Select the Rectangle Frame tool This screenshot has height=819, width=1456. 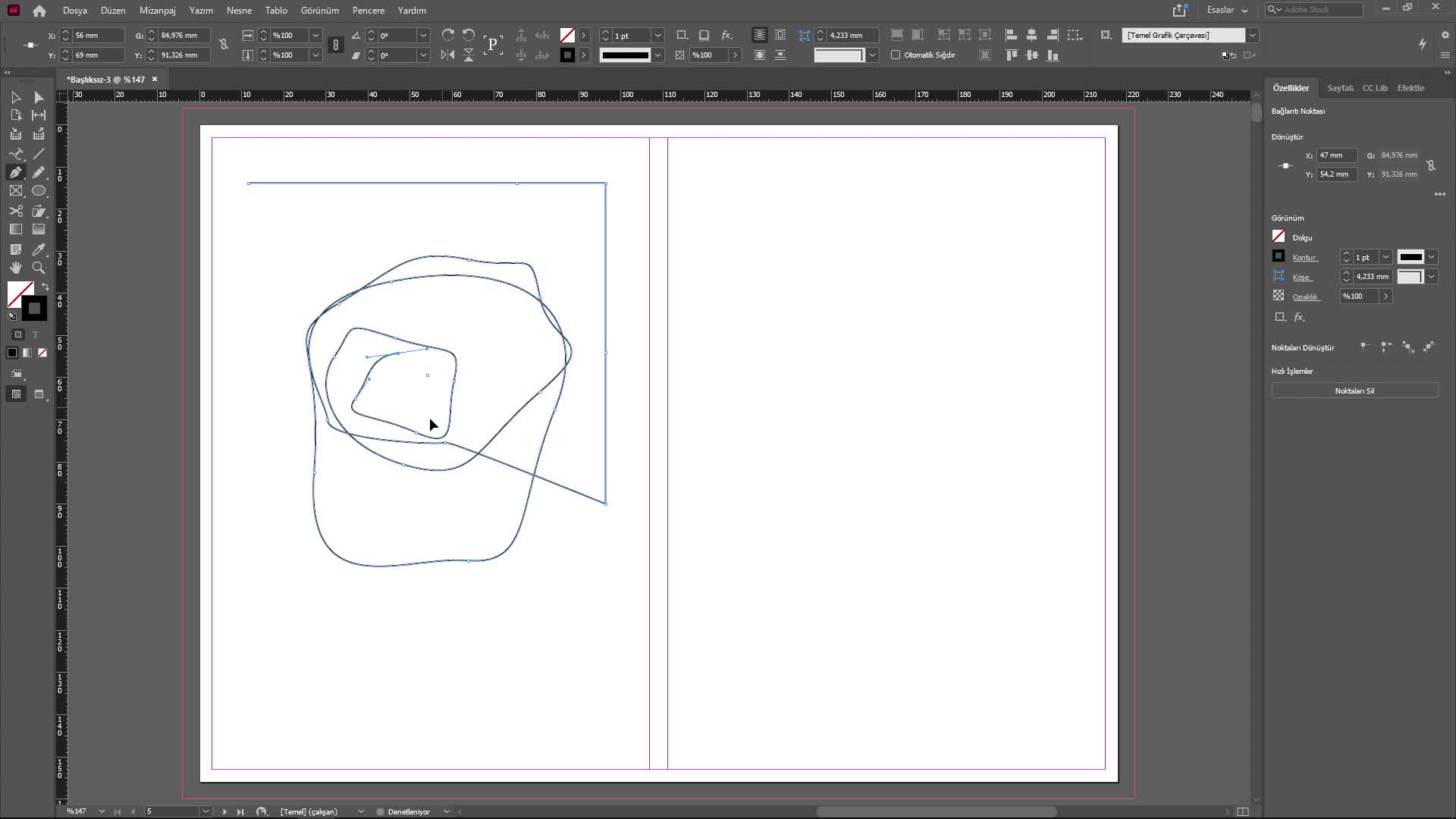(x=16, y=191)
